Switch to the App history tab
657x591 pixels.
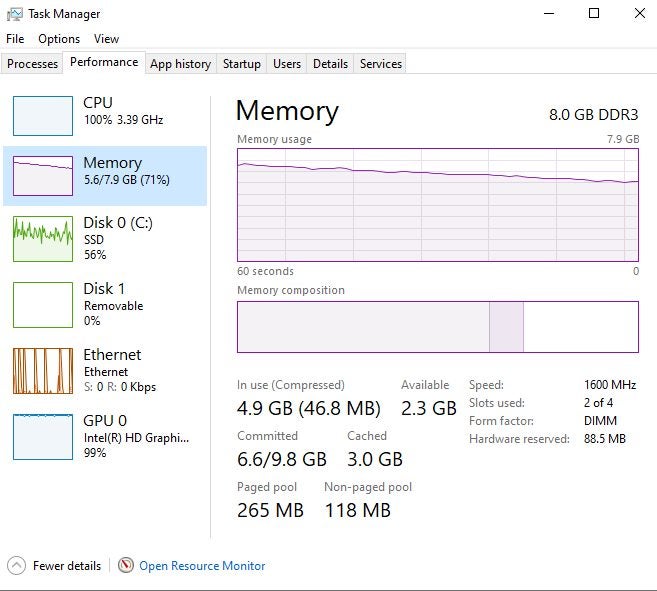click(x=181, y=64)
